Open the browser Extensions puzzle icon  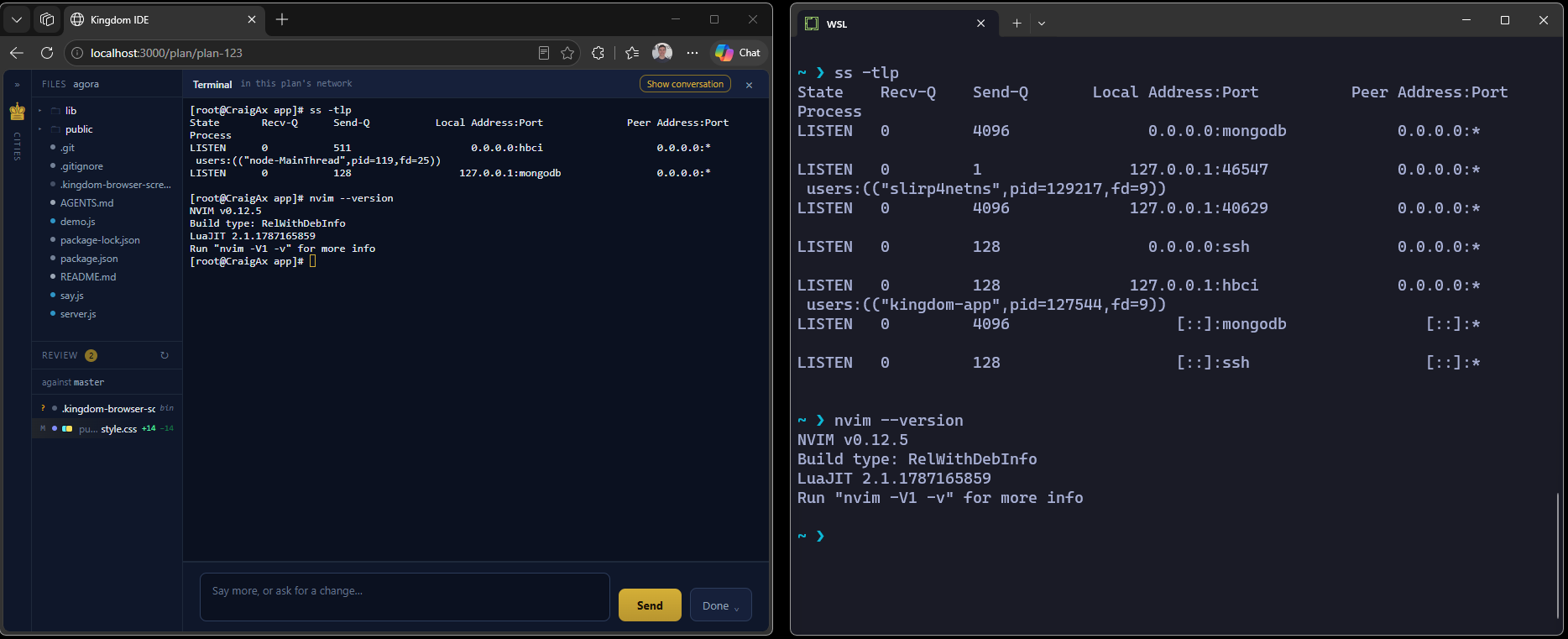point(598,53)
